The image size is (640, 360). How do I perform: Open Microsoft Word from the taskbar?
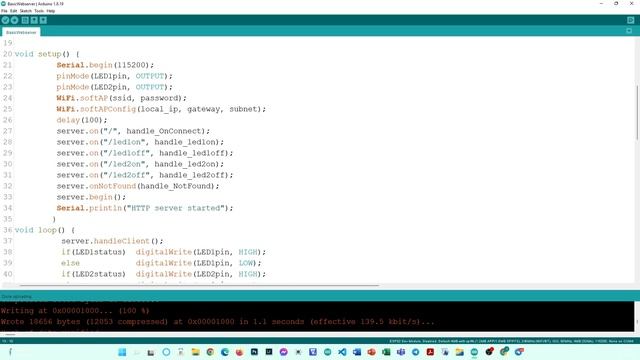[357, 352]
